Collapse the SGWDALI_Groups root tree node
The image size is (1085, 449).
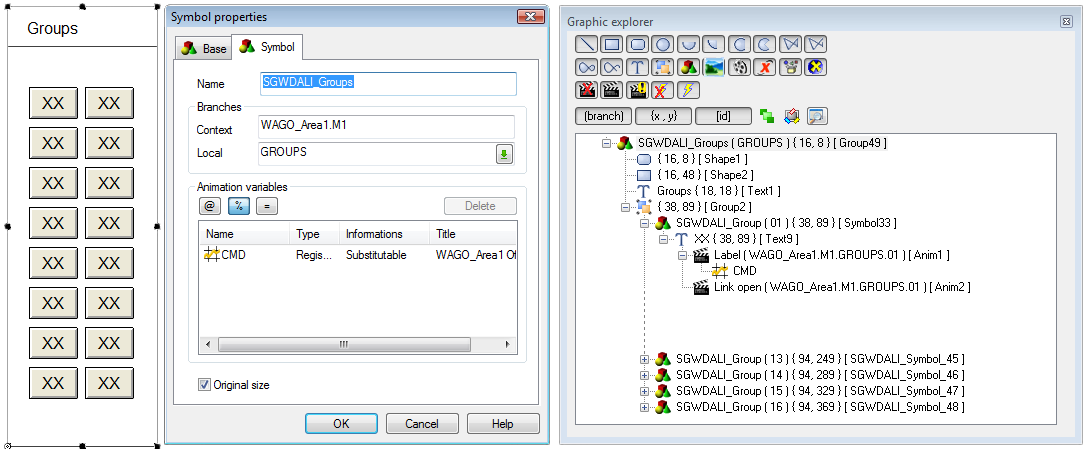606,143
